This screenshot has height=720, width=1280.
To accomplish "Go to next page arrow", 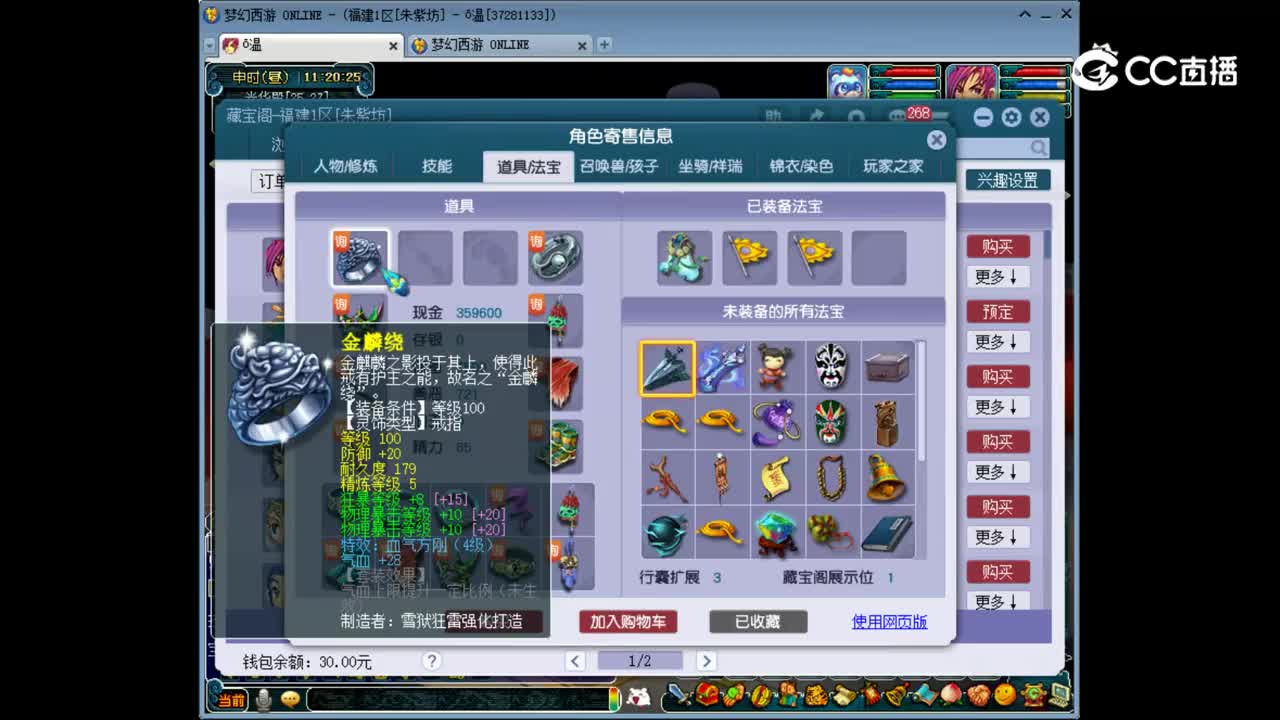I will click(x=706, y=661).
